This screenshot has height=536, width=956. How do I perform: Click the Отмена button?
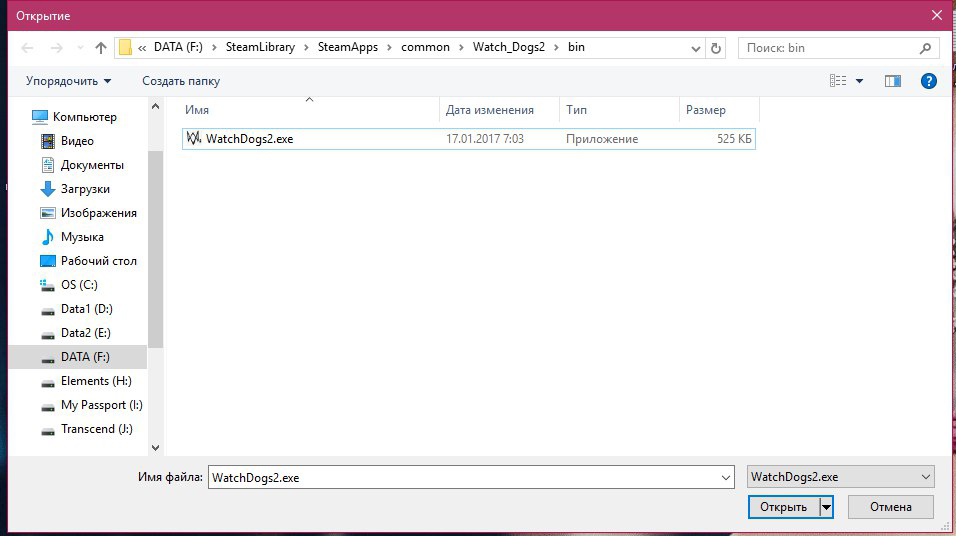coord(891,507)
